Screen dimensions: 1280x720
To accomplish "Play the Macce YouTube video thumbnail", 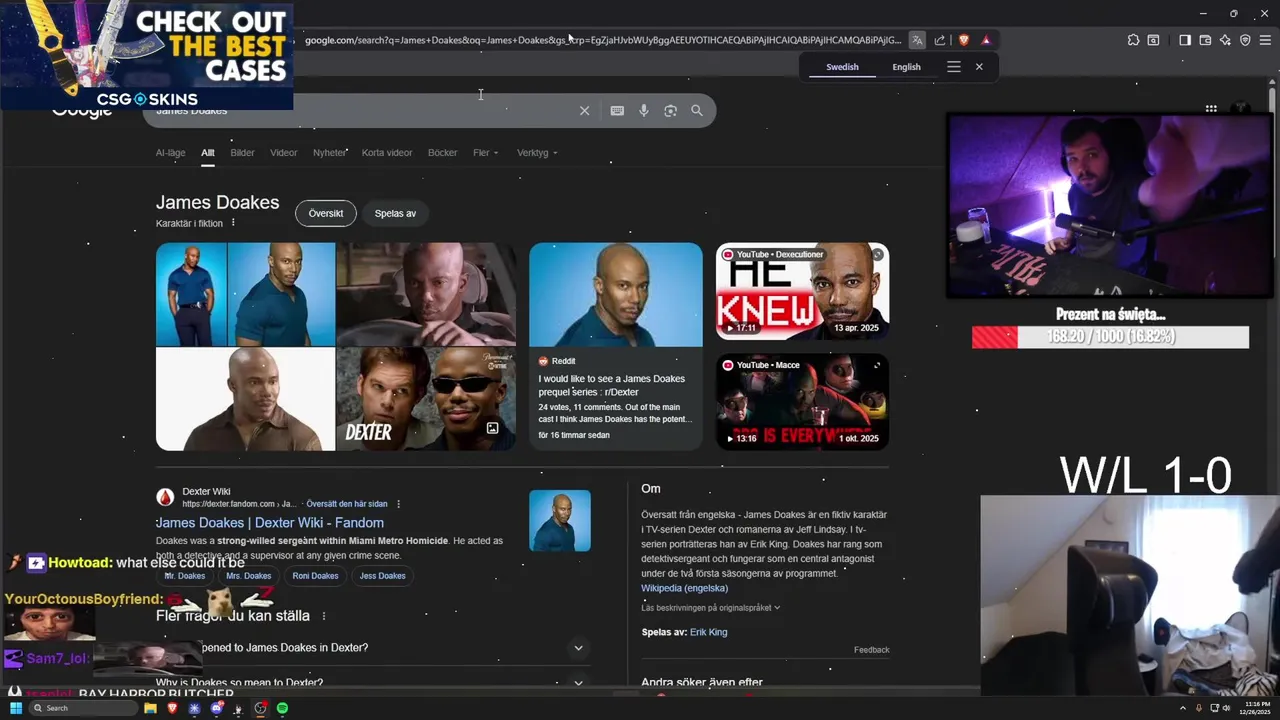I will (x=802, y=401).
